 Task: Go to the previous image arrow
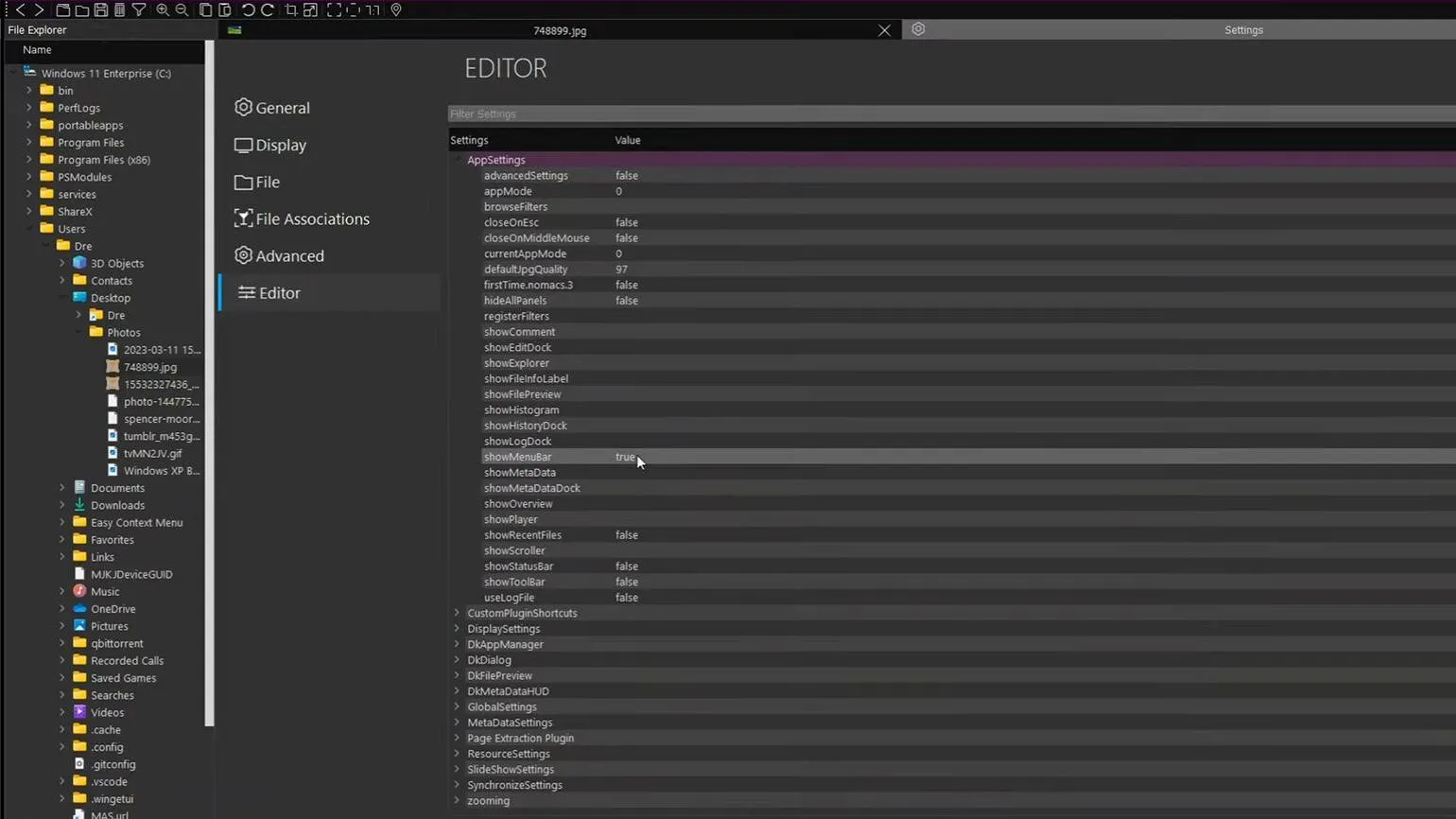point(20,9)
